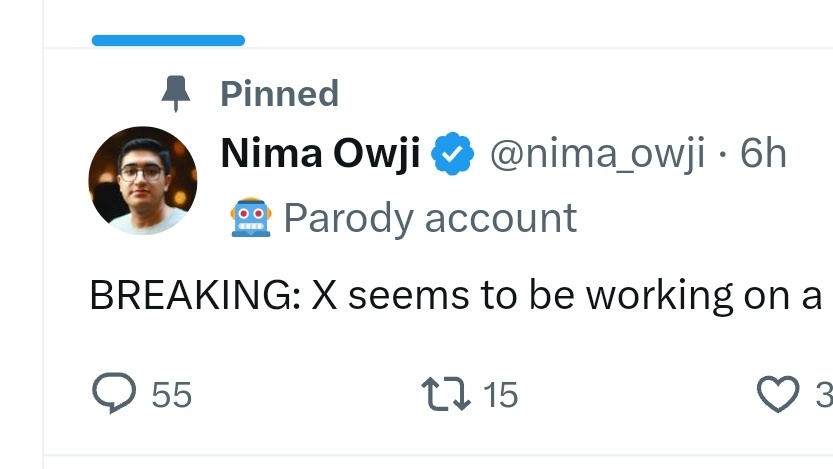This screenshot has height=469, width=833.
Task: Click the middle dot separator before 6h
Action: [x=722, y=156]
